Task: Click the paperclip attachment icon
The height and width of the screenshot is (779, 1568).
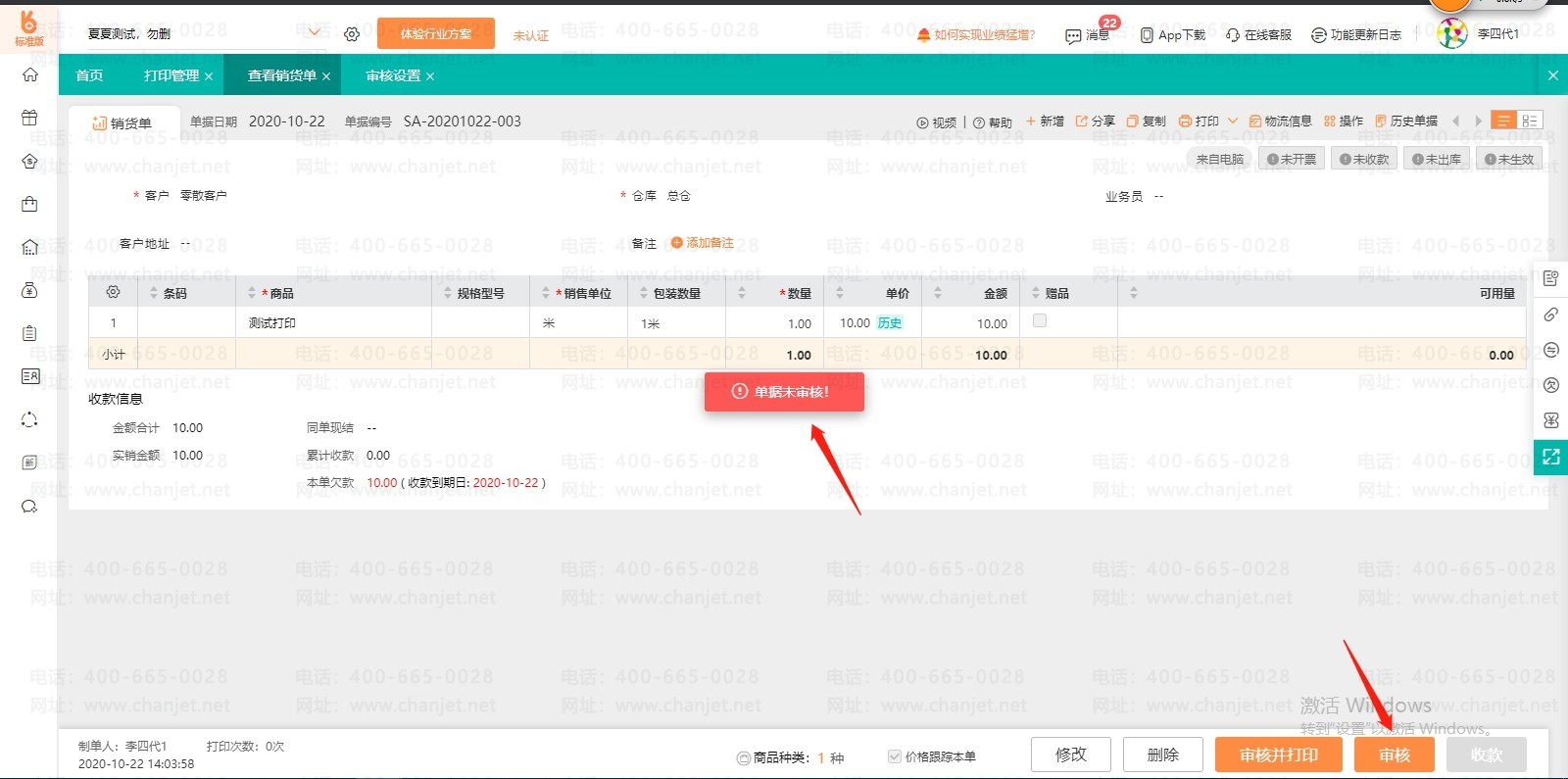Action: pos(1550,315)
